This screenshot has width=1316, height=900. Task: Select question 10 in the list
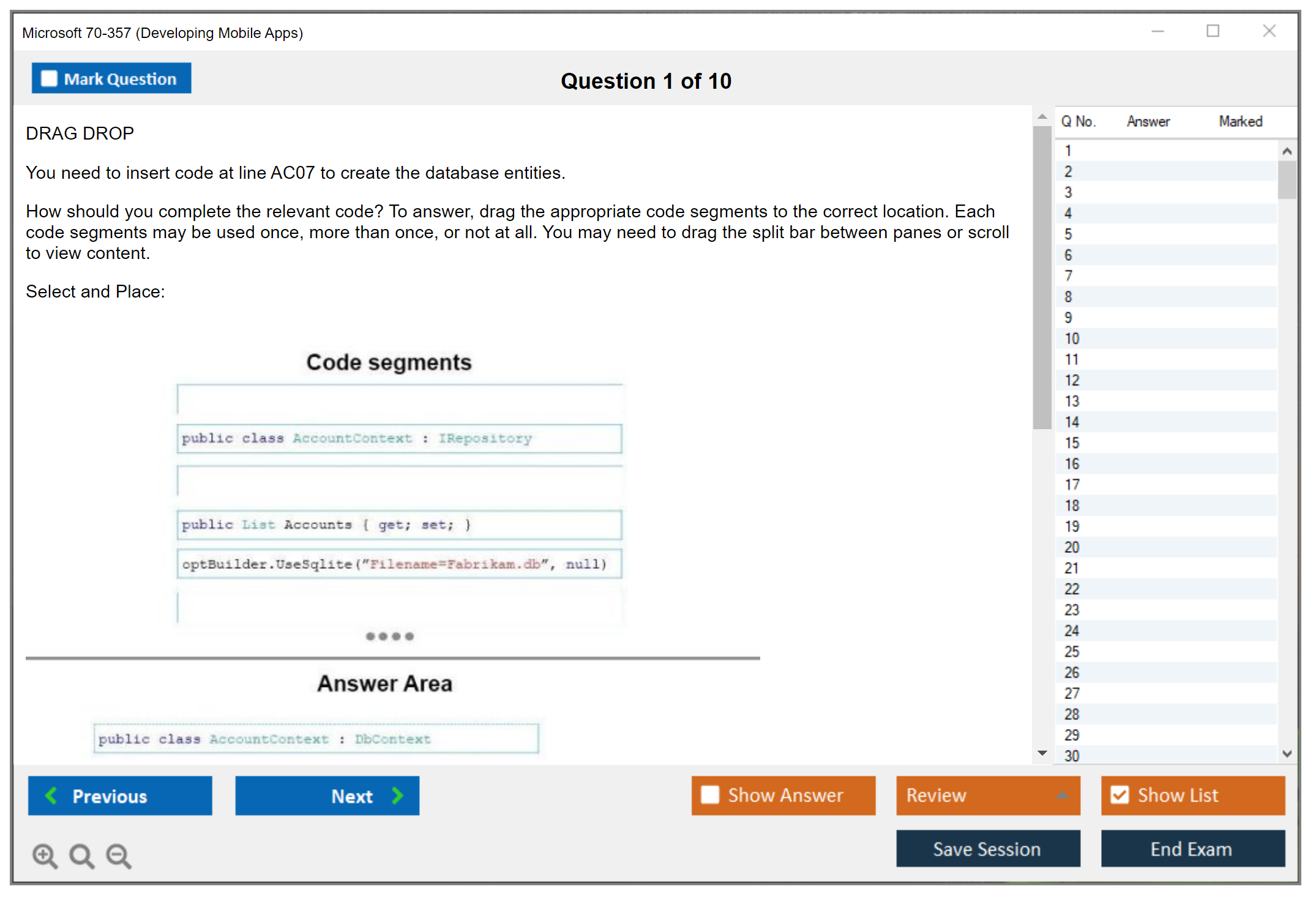coord(1072,339)
